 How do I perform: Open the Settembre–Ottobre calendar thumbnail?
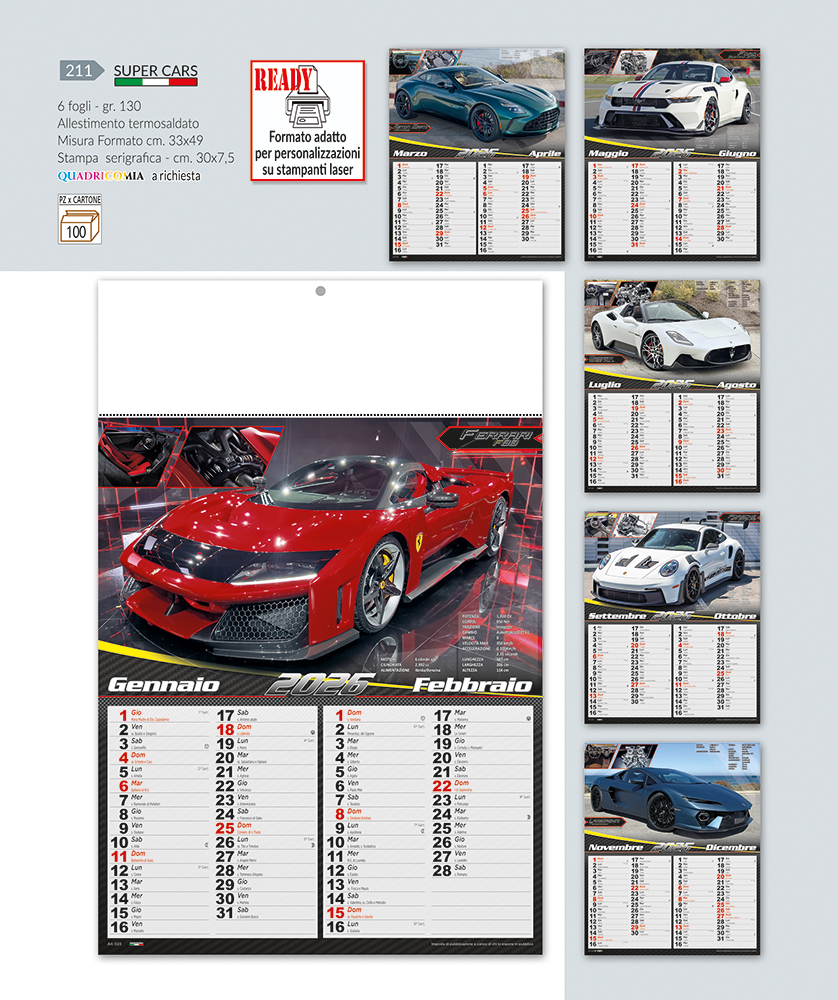click(671, 617)
